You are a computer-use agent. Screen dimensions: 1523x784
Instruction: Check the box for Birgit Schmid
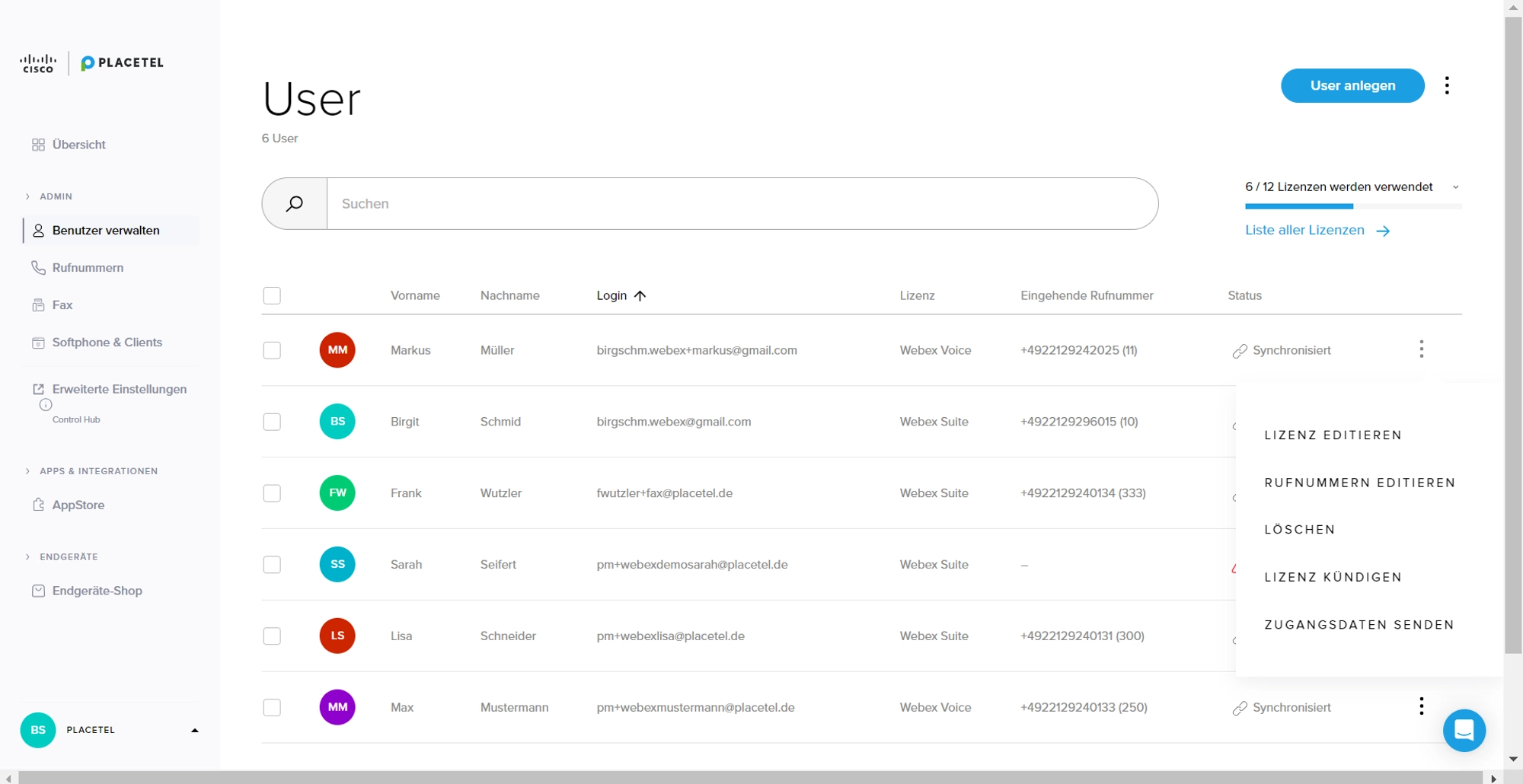(272, 422)
